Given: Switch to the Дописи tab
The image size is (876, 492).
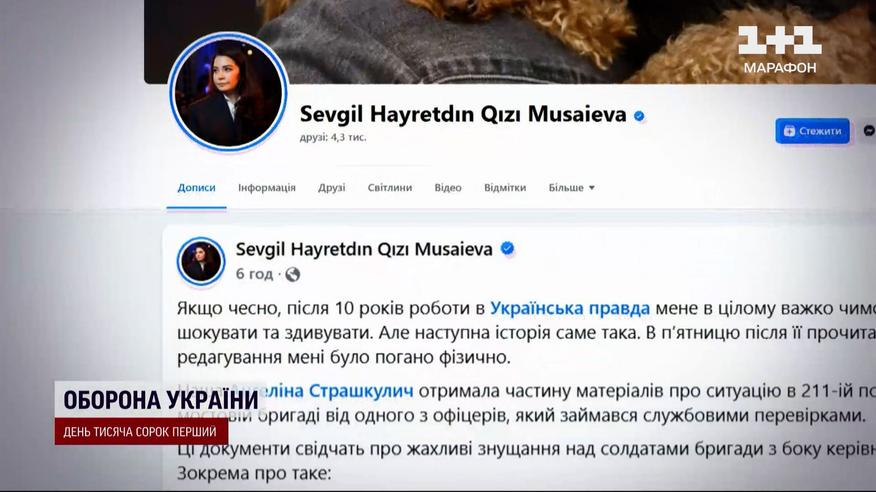Looking at the screenshot, I should click(196, 188).
